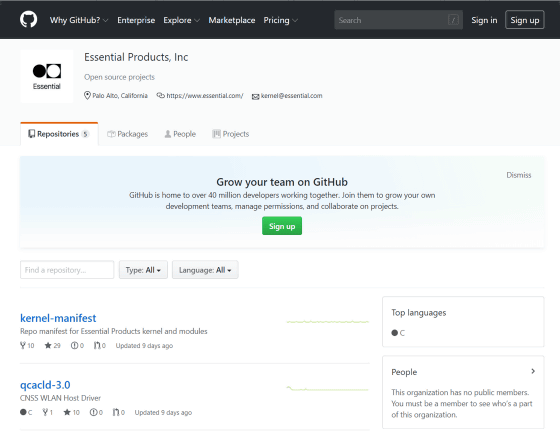This screenshot has width=560, height=434.
Task: Click the kernel-manifest activity sparkline
Action: pyautogui.click(x=328, y=322)
